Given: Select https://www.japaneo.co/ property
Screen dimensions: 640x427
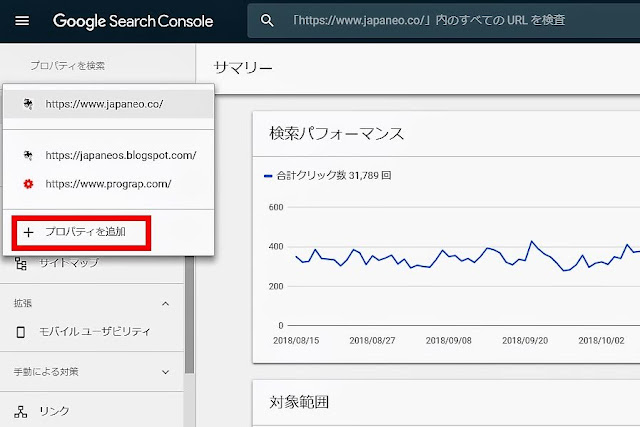Looking at the screenshot, I should [x=108, y=104].
